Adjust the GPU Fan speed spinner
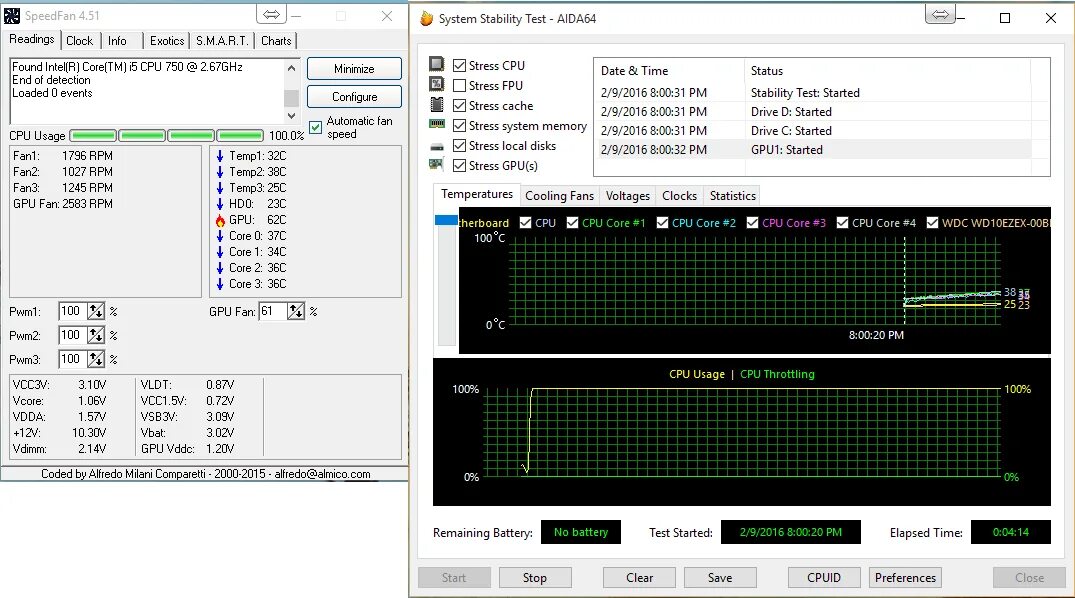The image size is (1075, 598). point(295,311)
